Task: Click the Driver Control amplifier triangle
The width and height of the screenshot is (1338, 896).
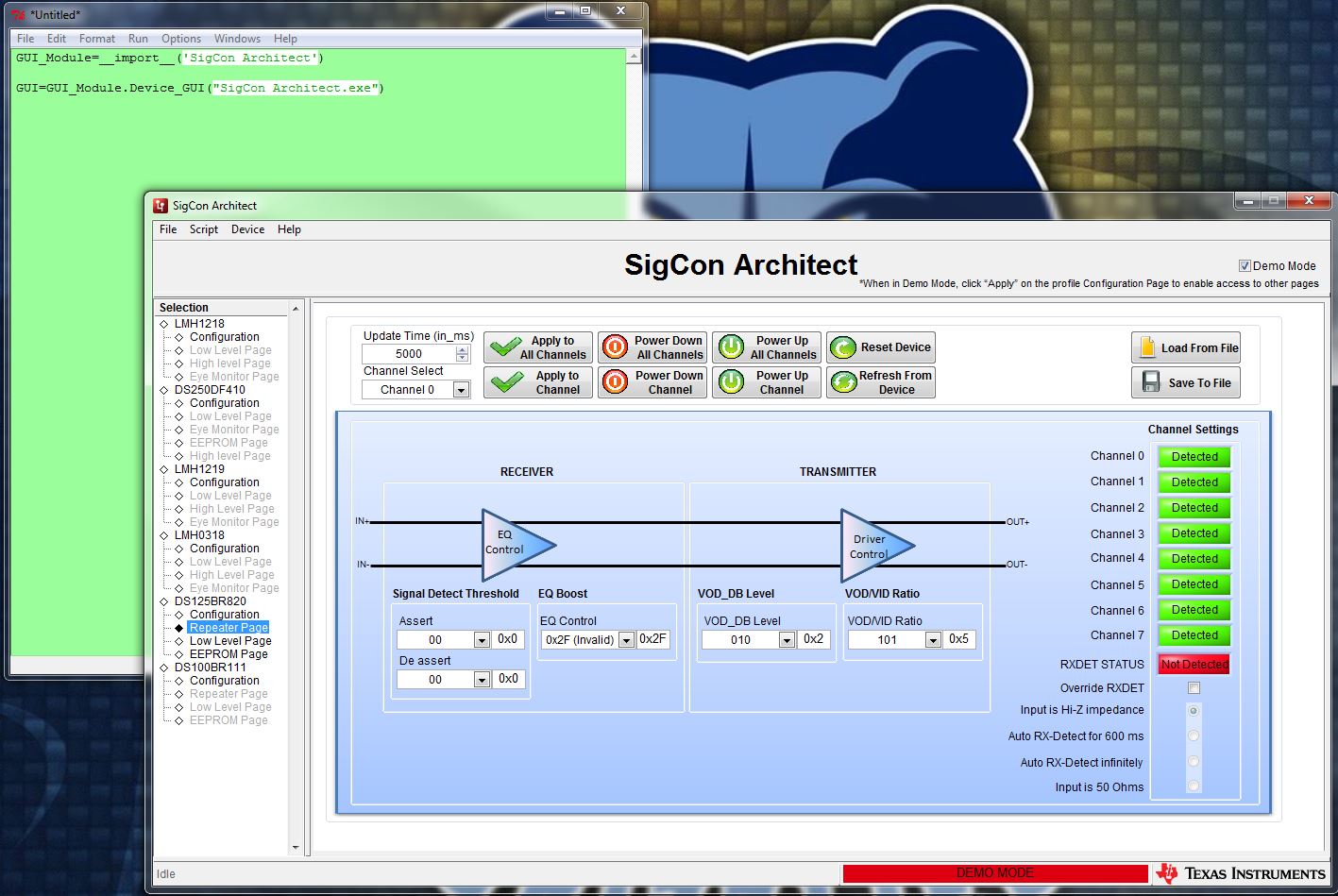Action: [874, 546]
